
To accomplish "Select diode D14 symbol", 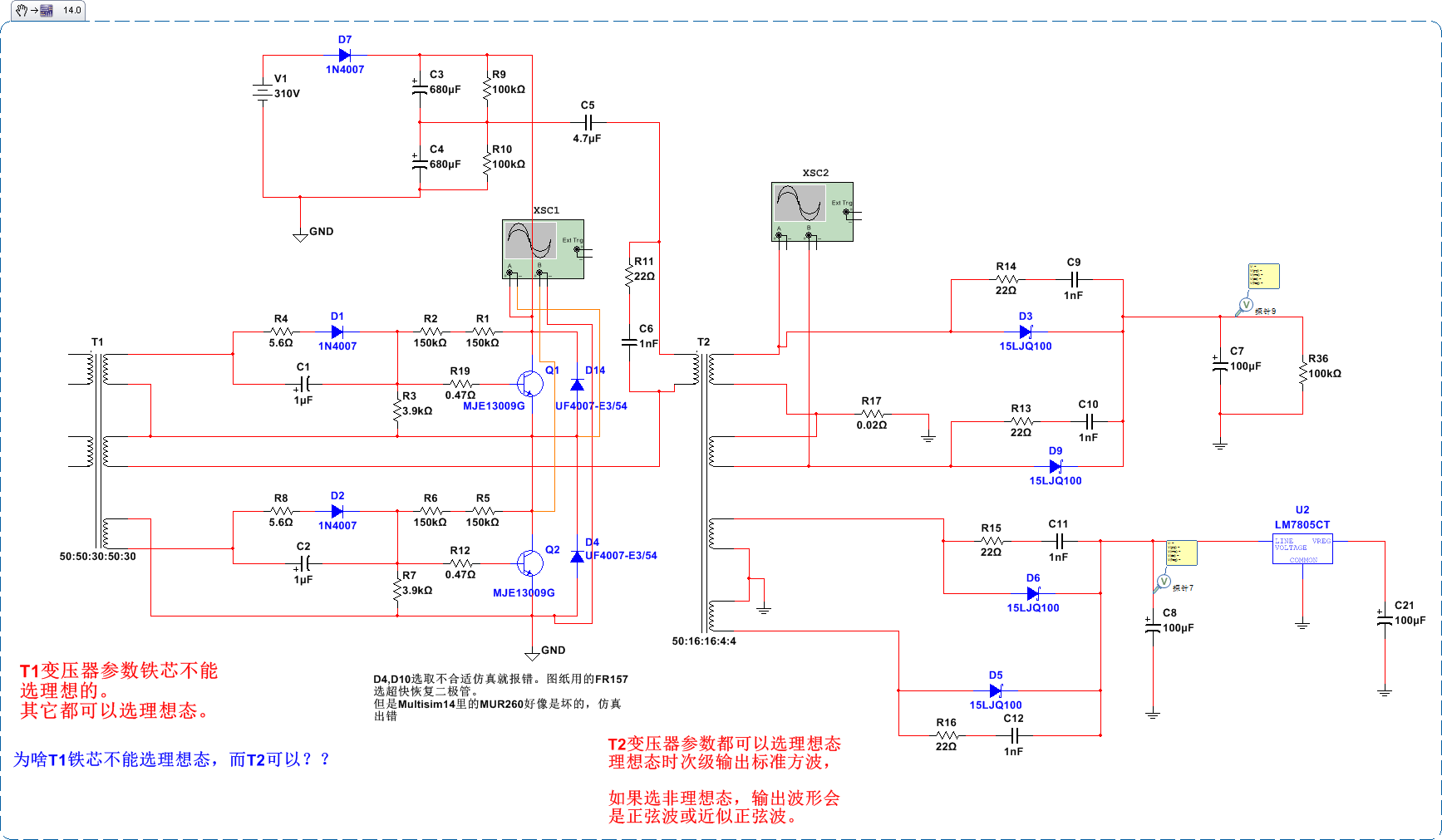I will click(577, 384).
